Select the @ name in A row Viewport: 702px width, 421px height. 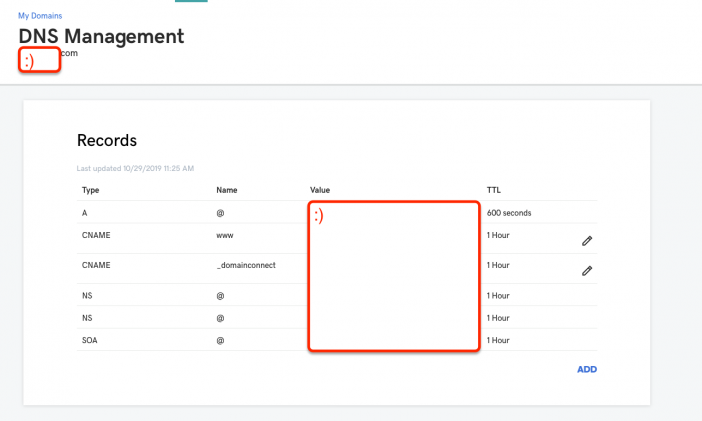(x=220, y=213)
